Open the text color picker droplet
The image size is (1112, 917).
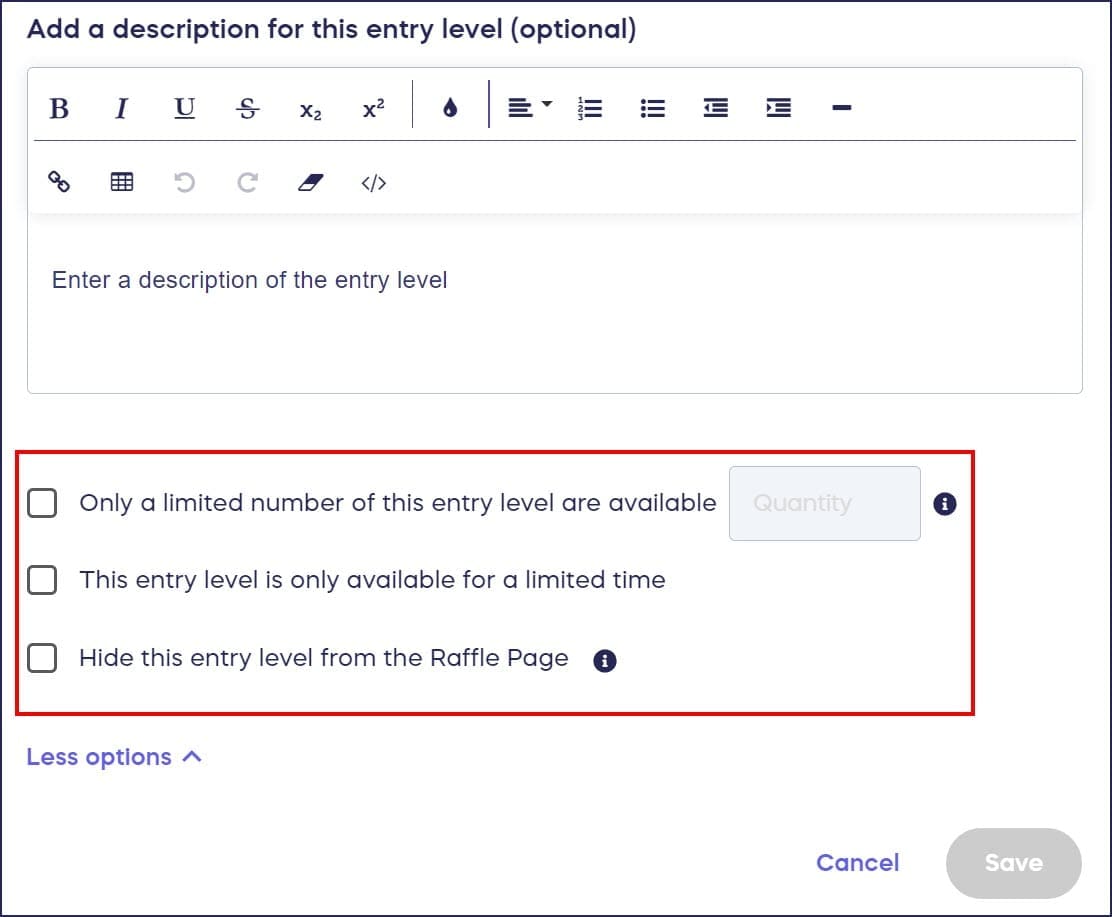(450, 108)
